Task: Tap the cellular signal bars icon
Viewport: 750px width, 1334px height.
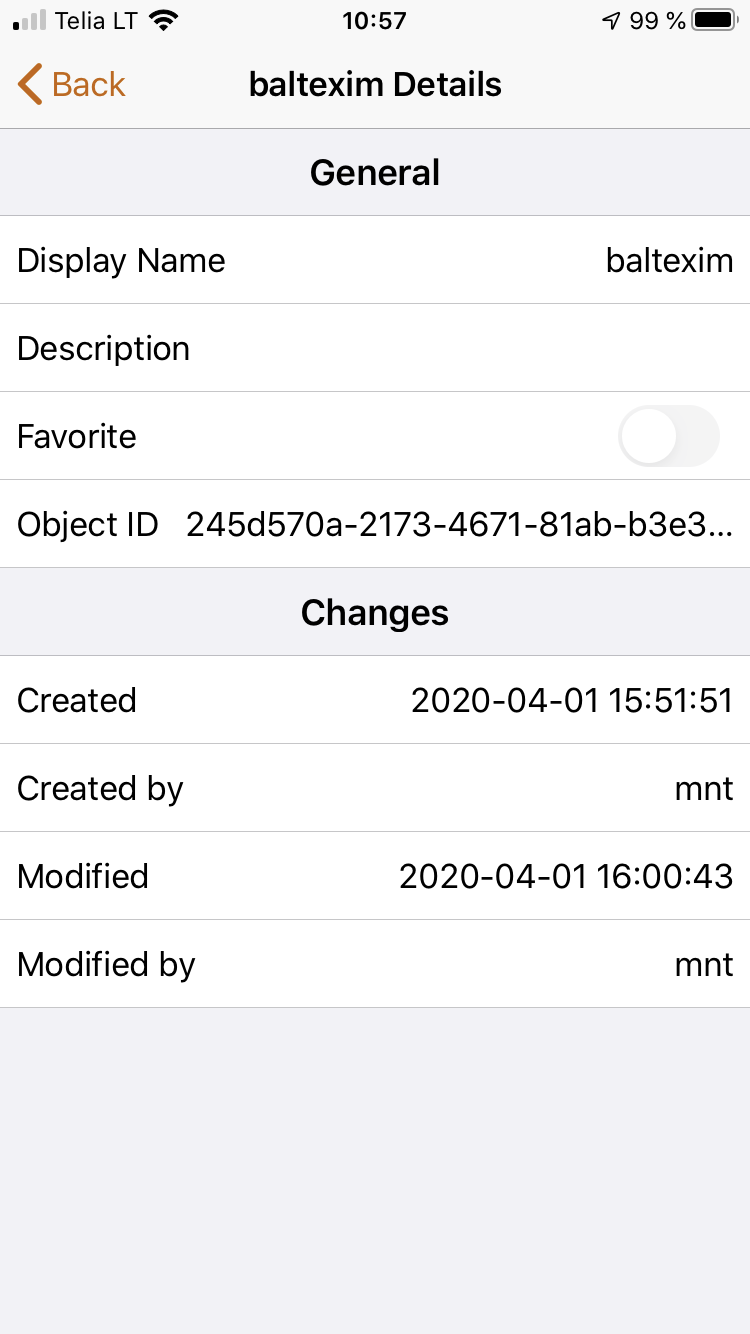Action: point(30,20)
